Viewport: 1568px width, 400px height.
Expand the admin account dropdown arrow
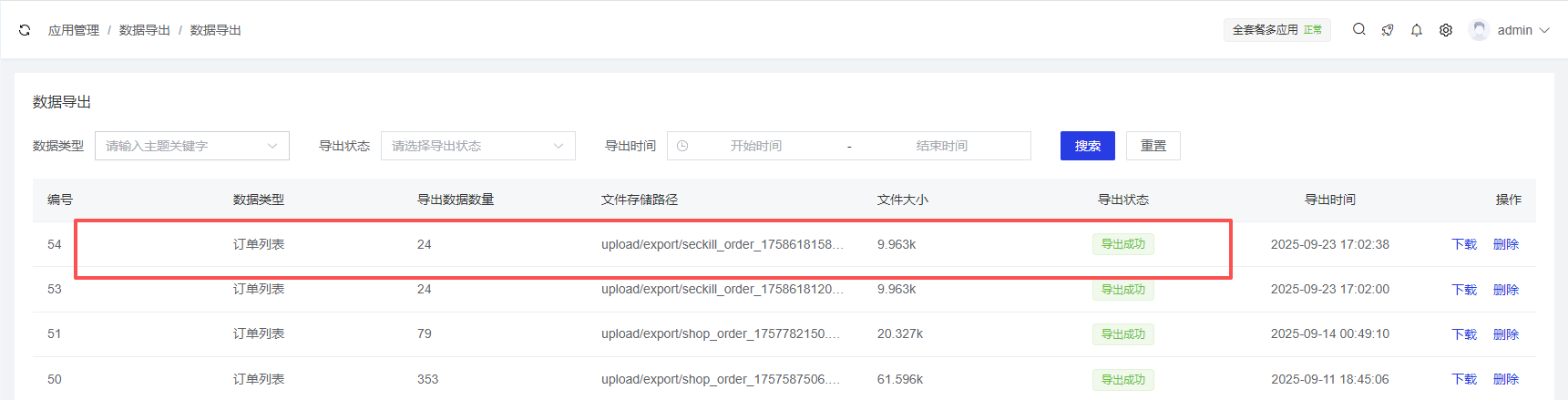tap(1544, 30)
